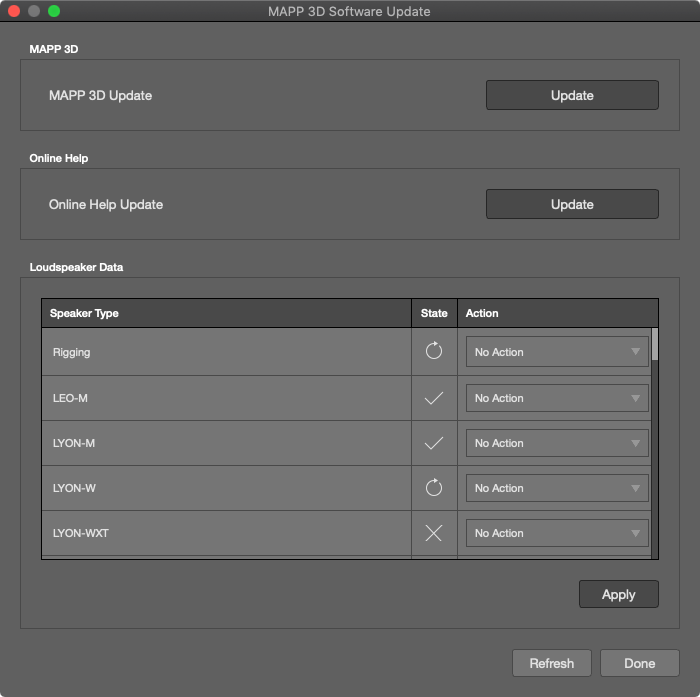Select the LYON-M row label

pos(74,443)
